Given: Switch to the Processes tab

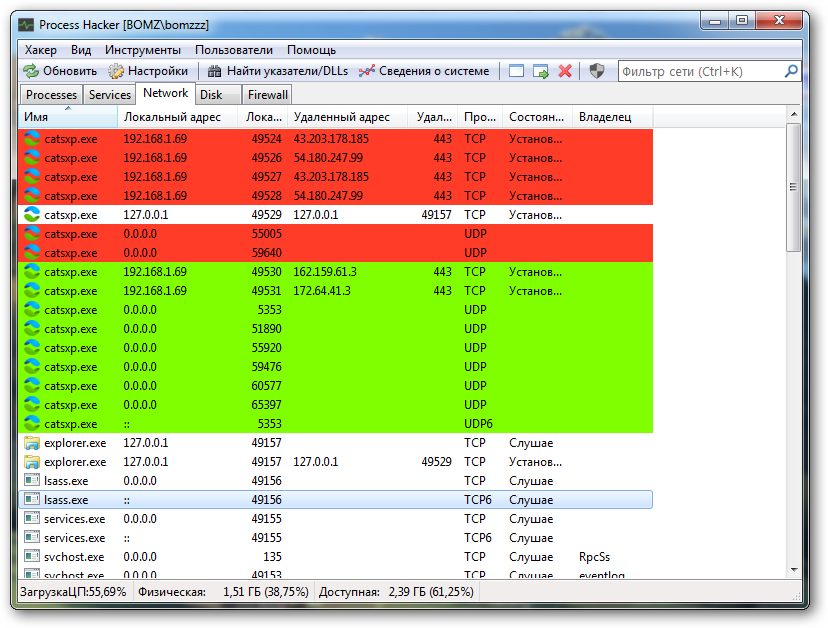Looking at the screenshot, I should 51,95.
